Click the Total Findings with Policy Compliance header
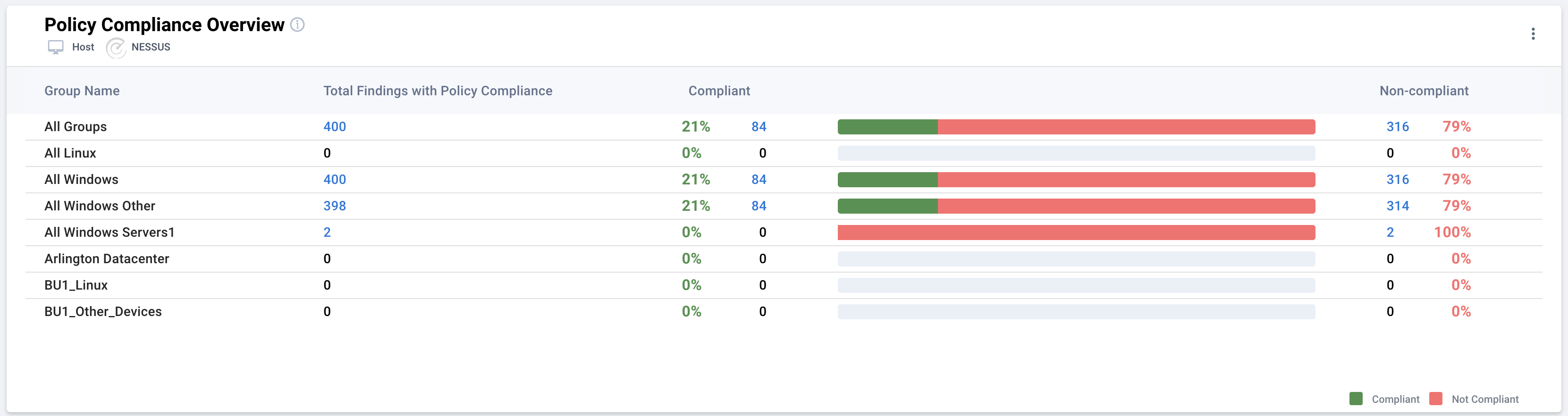 coord(438,91)
